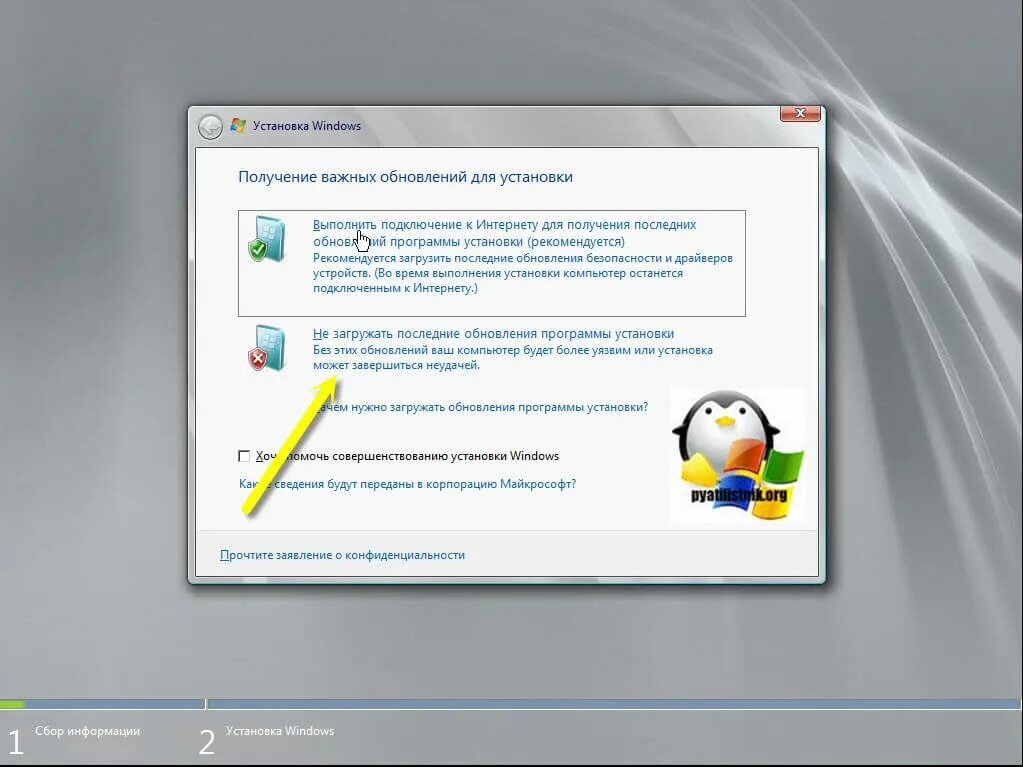1023x767 pixels.
Task: Click step 1 Сбор информации label
Action: tap(87, 731)
